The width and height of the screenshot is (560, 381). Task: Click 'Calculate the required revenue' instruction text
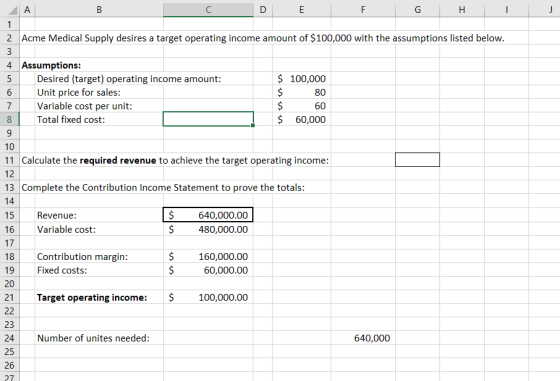(175, 161)
